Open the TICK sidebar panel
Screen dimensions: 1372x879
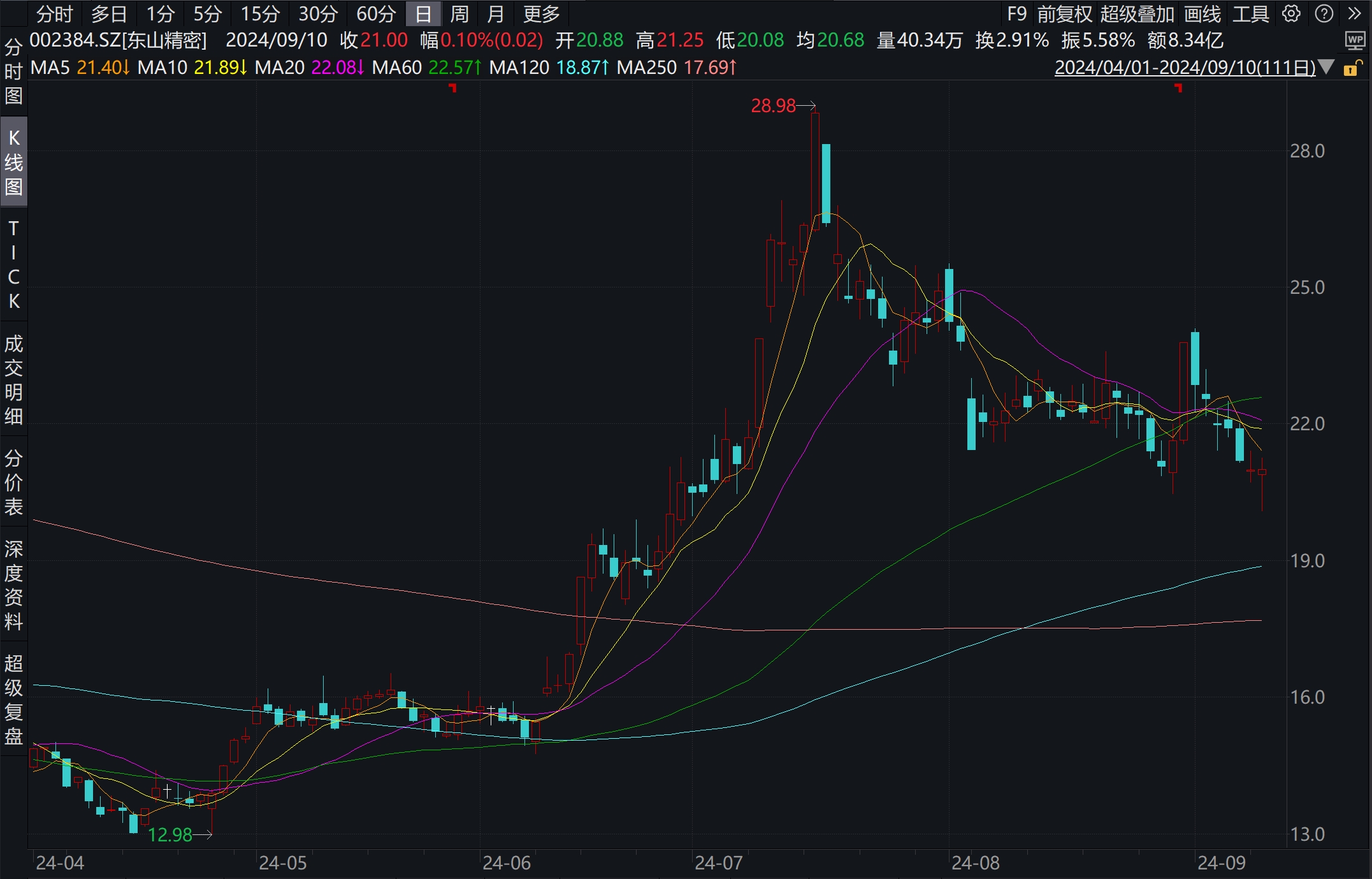pos(13,265)
